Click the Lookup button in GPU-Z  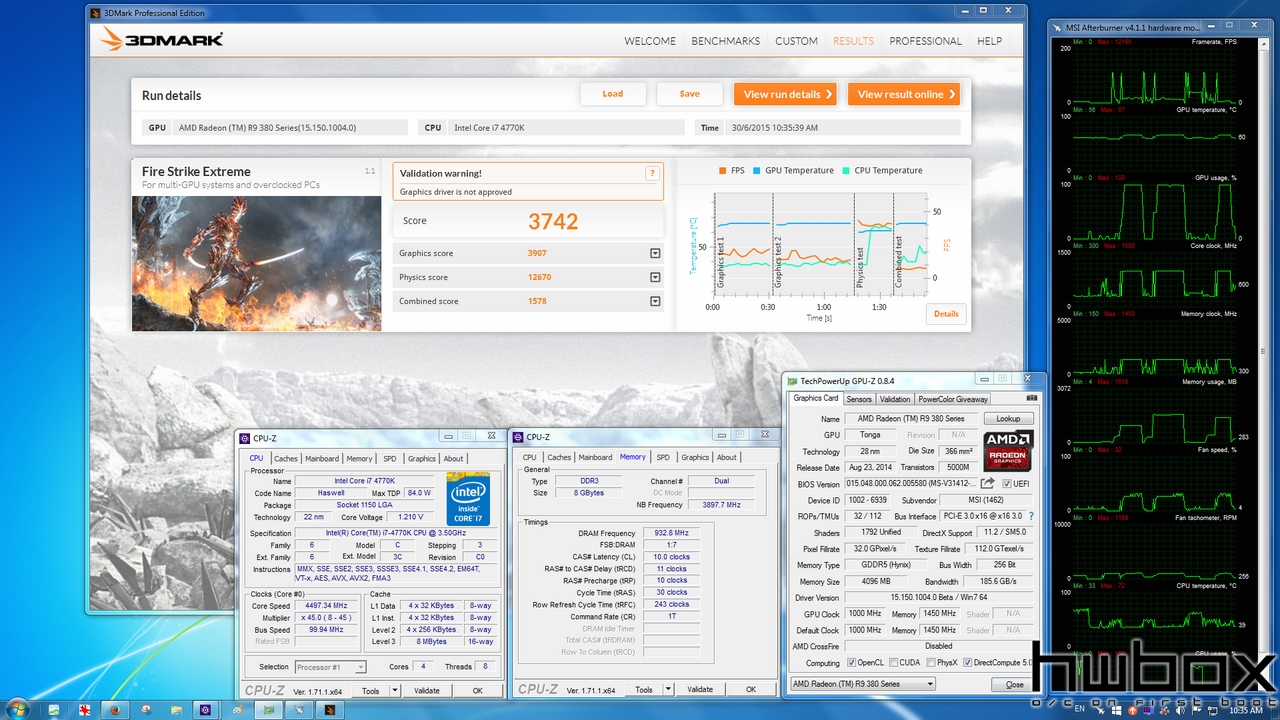[x=1008, y=418]
